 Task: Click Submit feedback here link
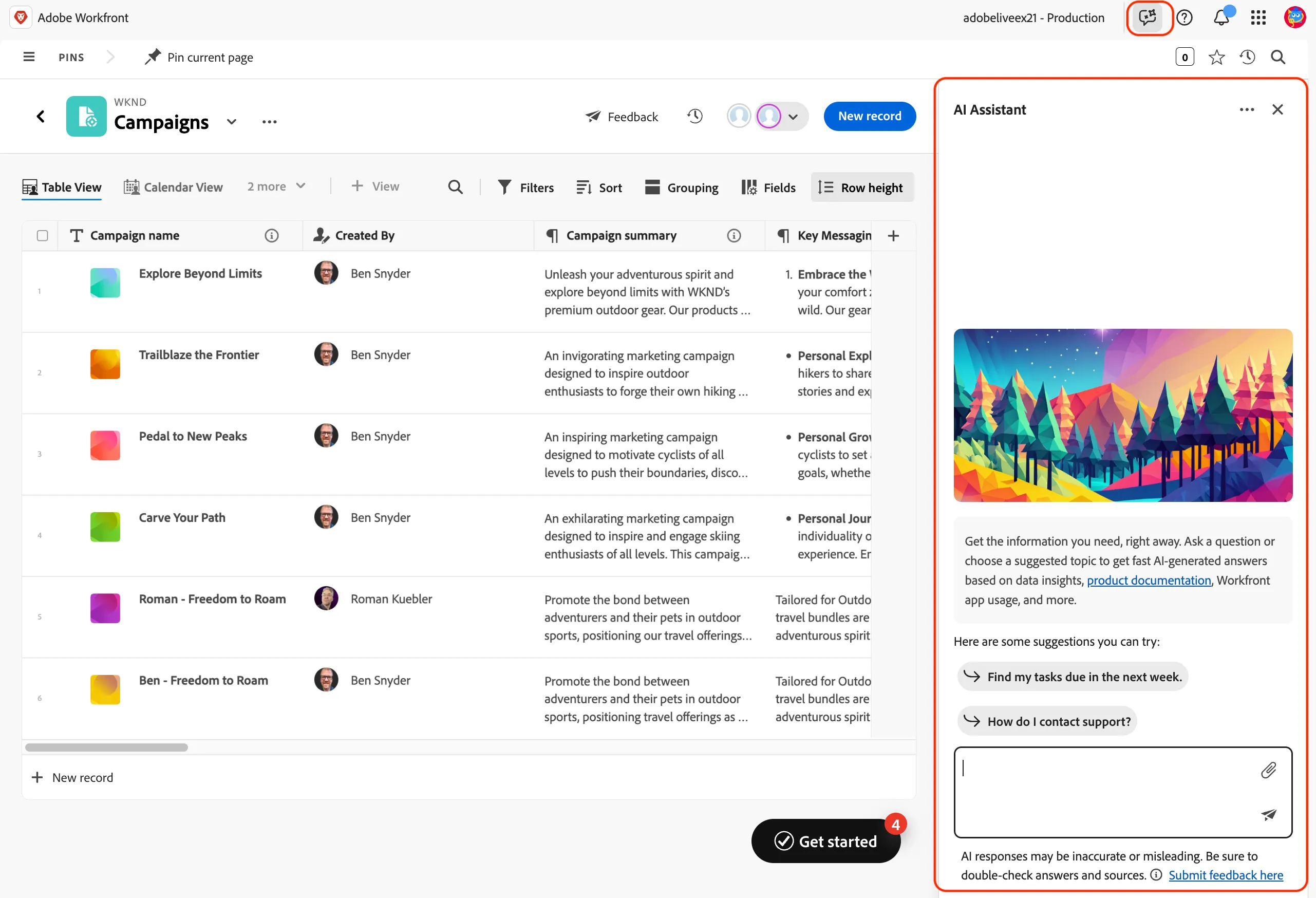tap(1226, 875)
